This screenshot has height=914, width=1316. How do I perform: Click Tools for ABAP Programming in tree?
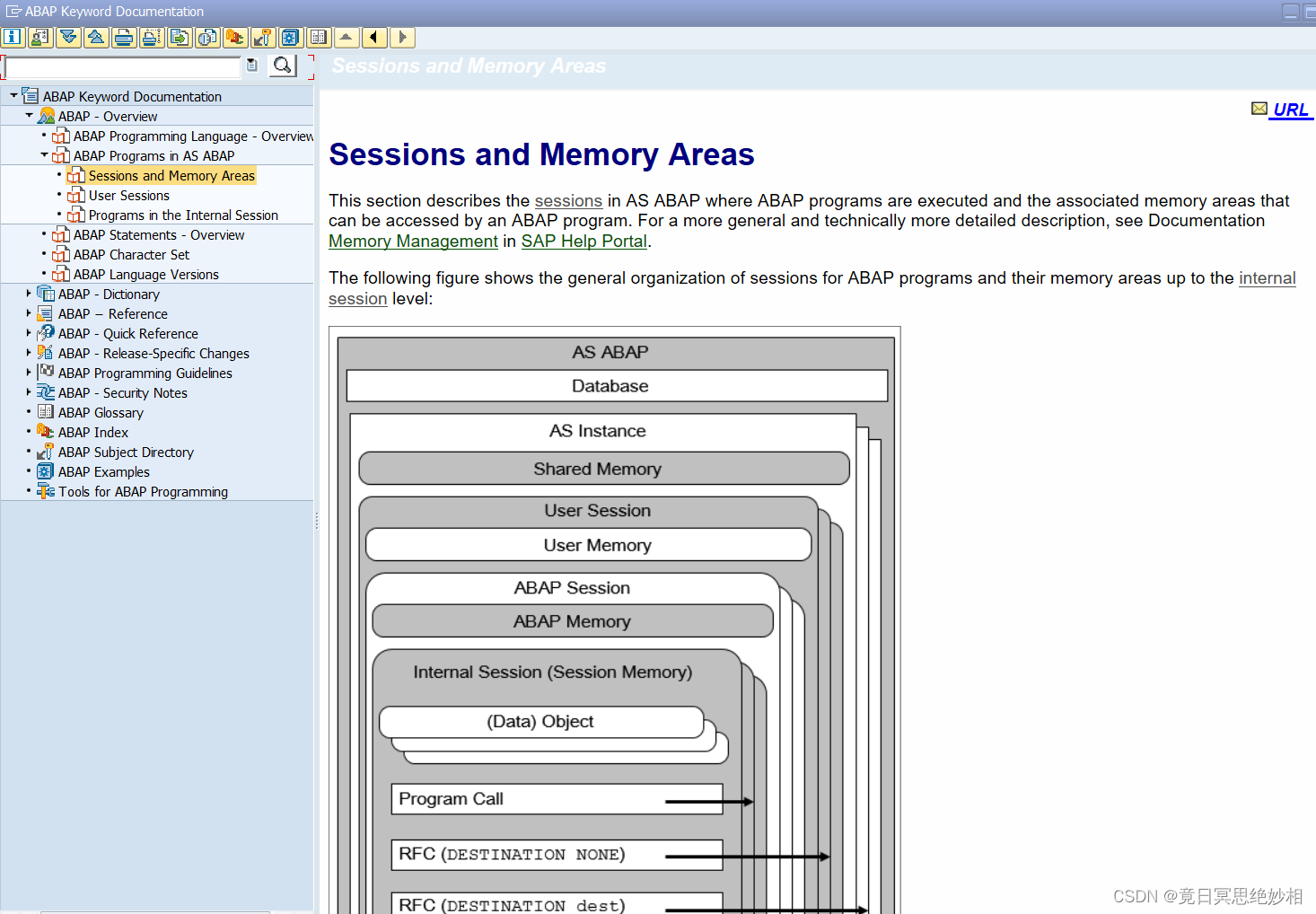click(x=144, y=492)
